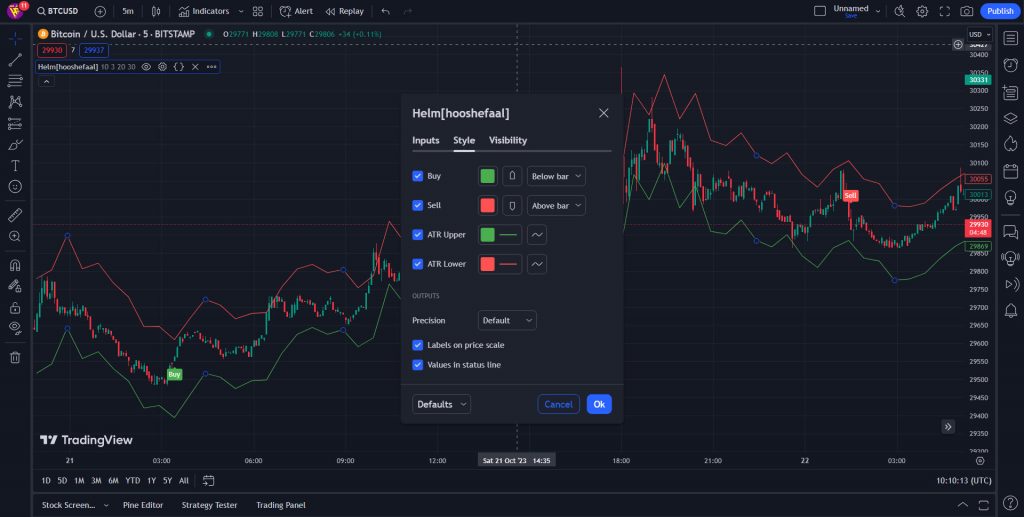Open the ideas lightbulb panel
This screenshot has height=517, width=1024.
pyautogui.click(x=1010, y=197)
